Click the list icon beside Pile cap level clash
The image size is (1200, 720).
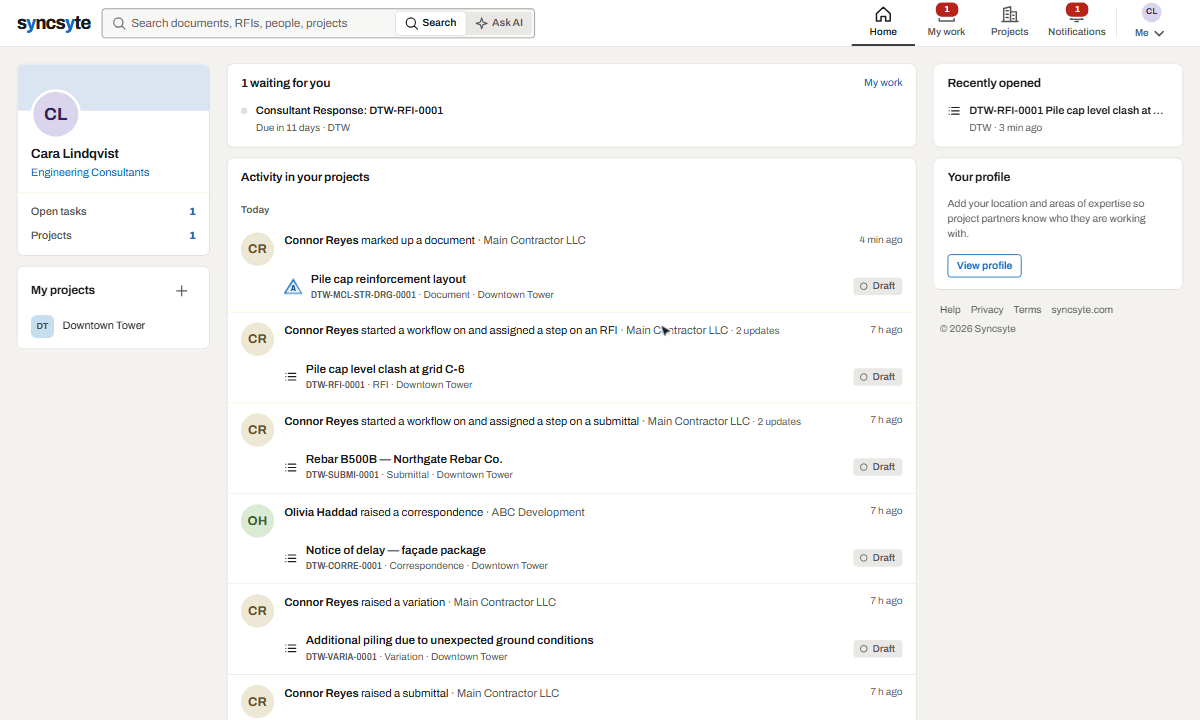[291, 377]
